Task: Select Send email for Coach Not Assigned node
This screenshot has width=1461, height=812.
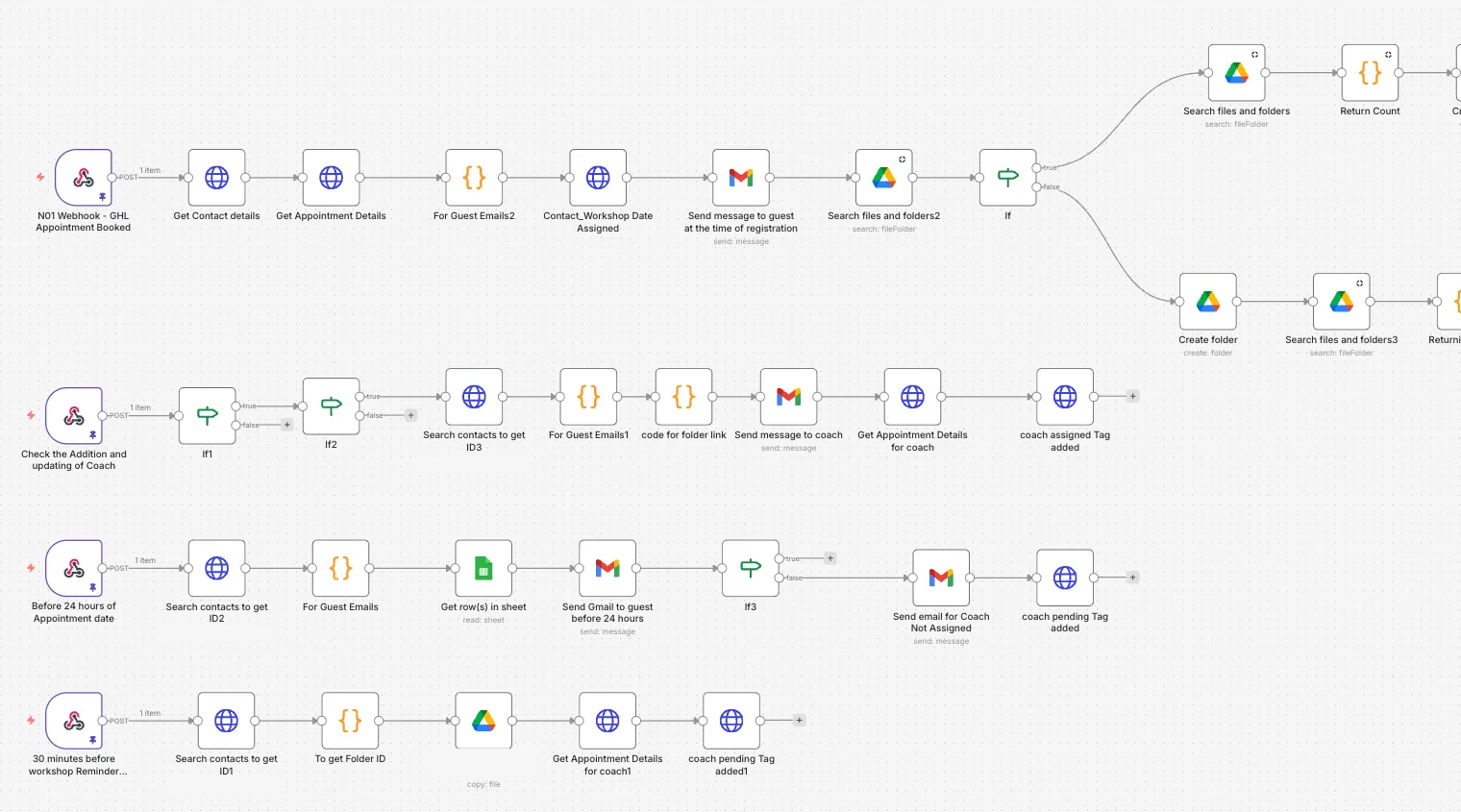Action: tap(941, 578)
